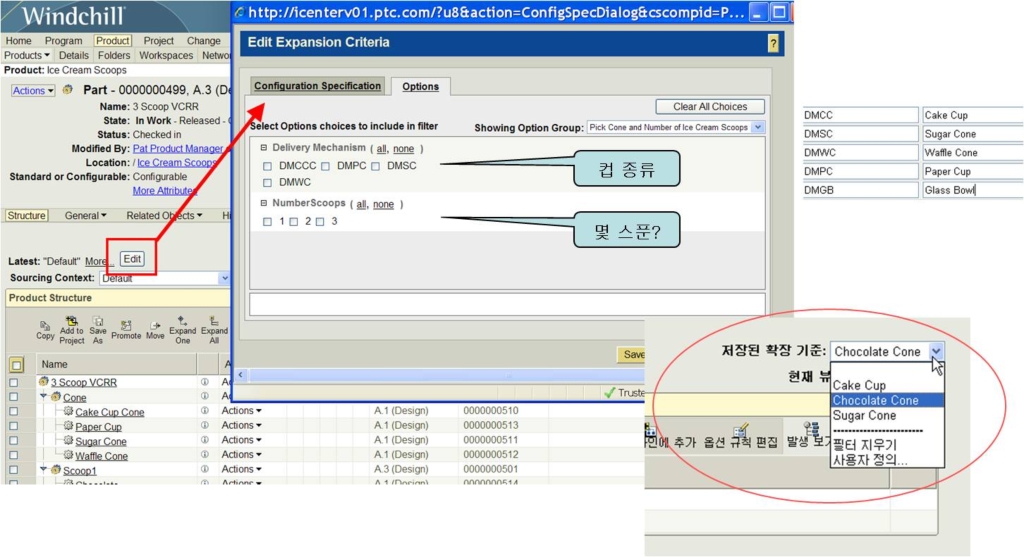Click NumberScoops none link
Screen dimensions: 1024x557
(x=383, y=204)
